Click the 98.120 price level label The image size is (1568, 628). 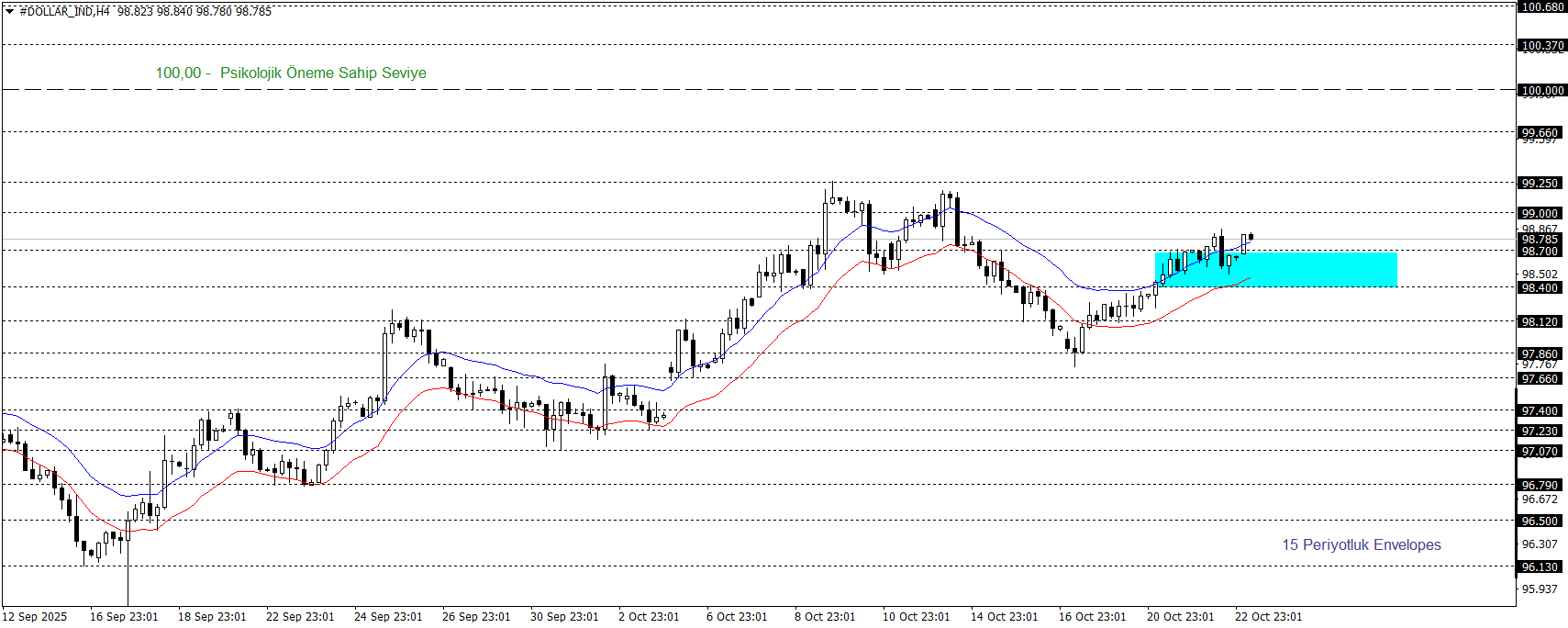pyautogui.click(x=1540, y=322)
